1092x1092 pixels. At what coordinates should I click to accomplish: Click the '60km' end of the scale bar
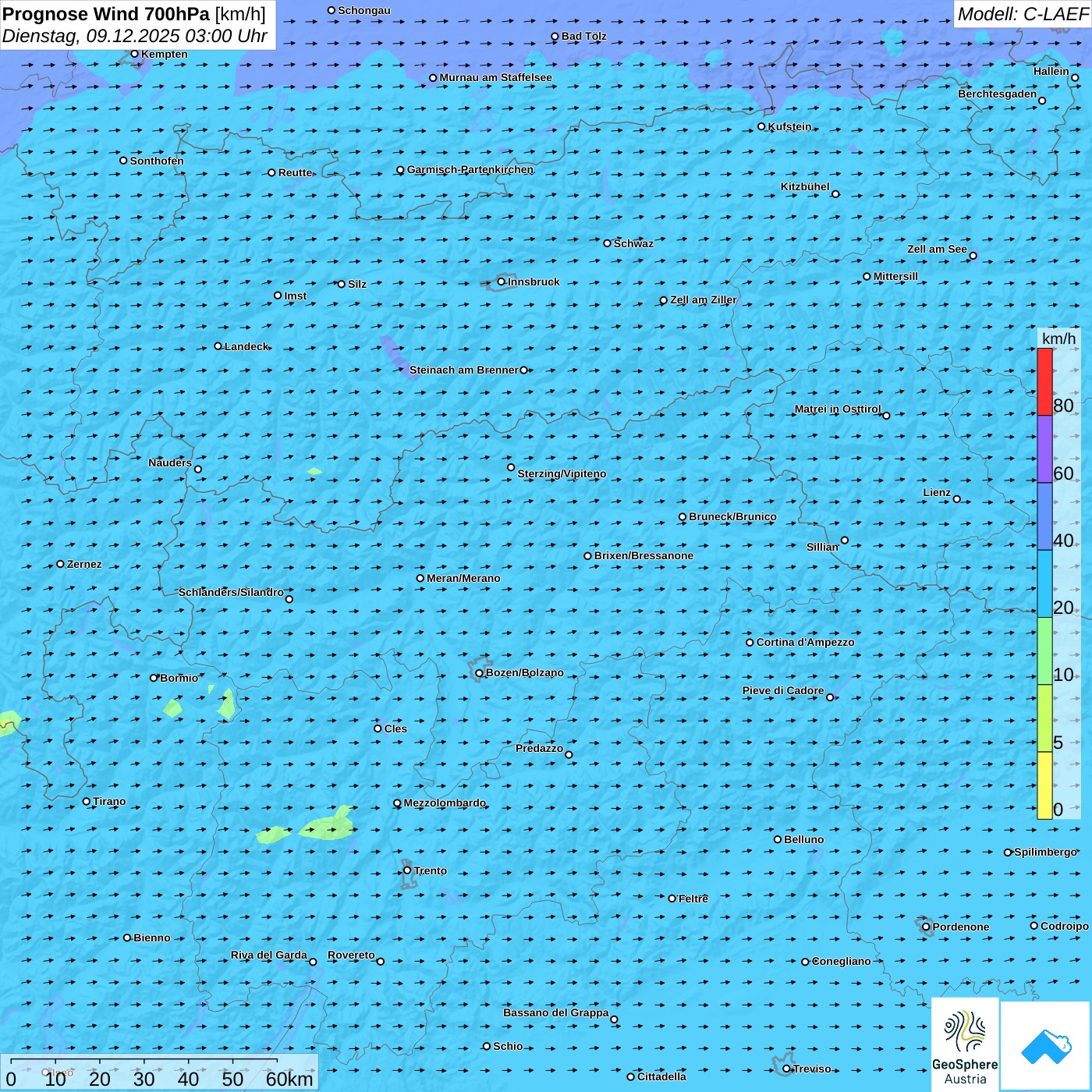tap(289, 1079)
